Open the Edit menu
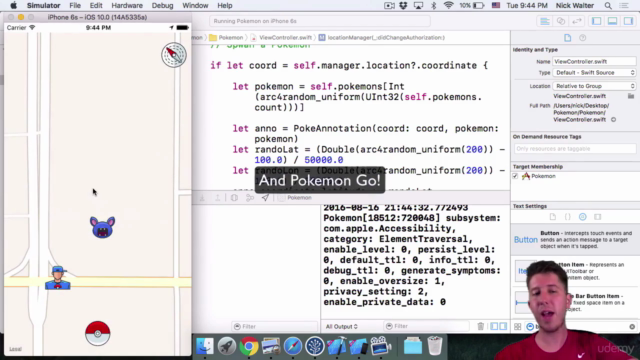 (96, 6)
